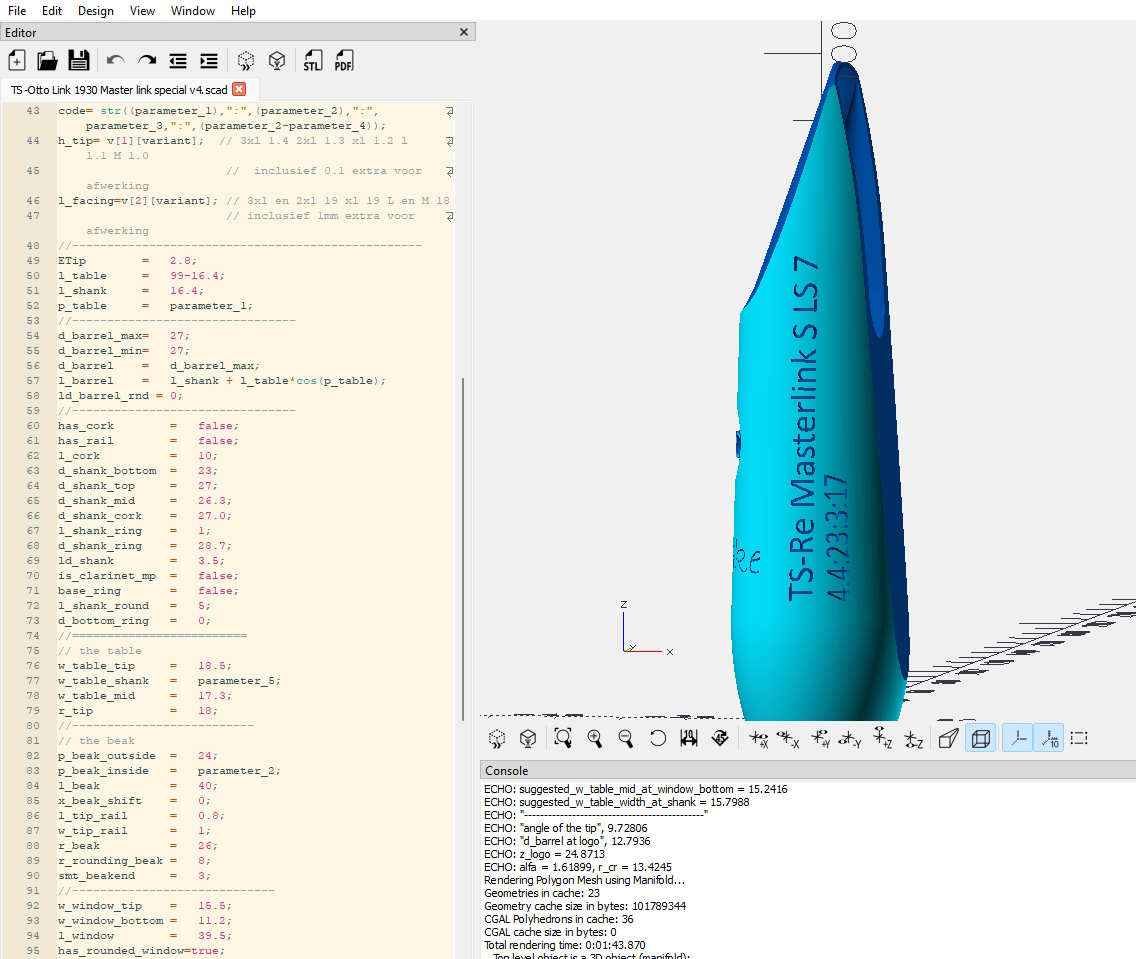Toggle perspective projection view
This screenshot has width=1136, height=959.
pyautogui.click(x=949, y=739)
